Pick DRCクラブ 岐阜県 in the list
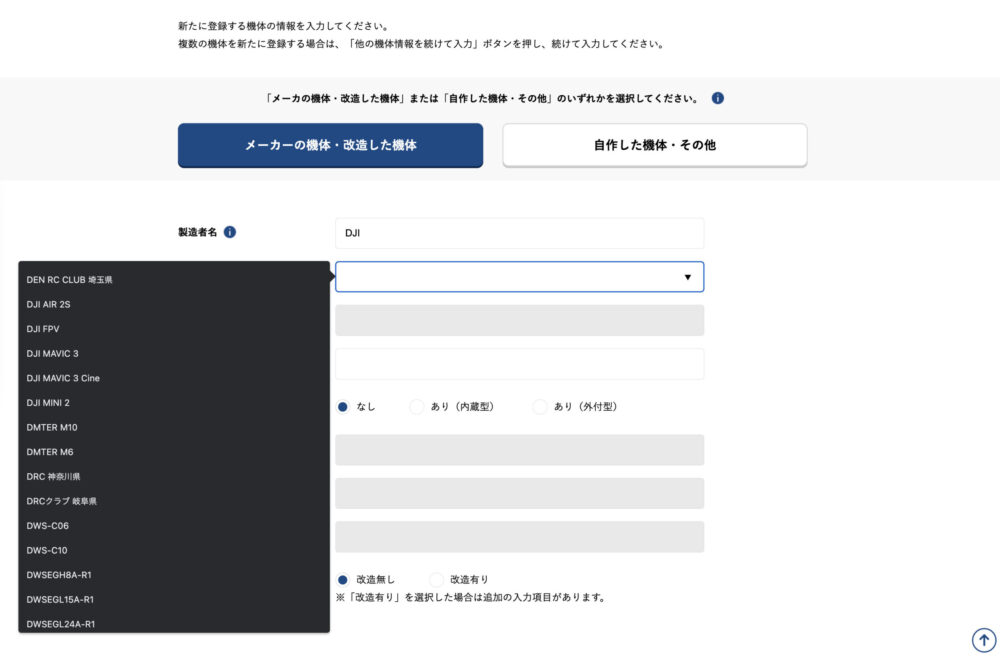The width and height of the screenshot is (1000, 656). click(174, 502)
